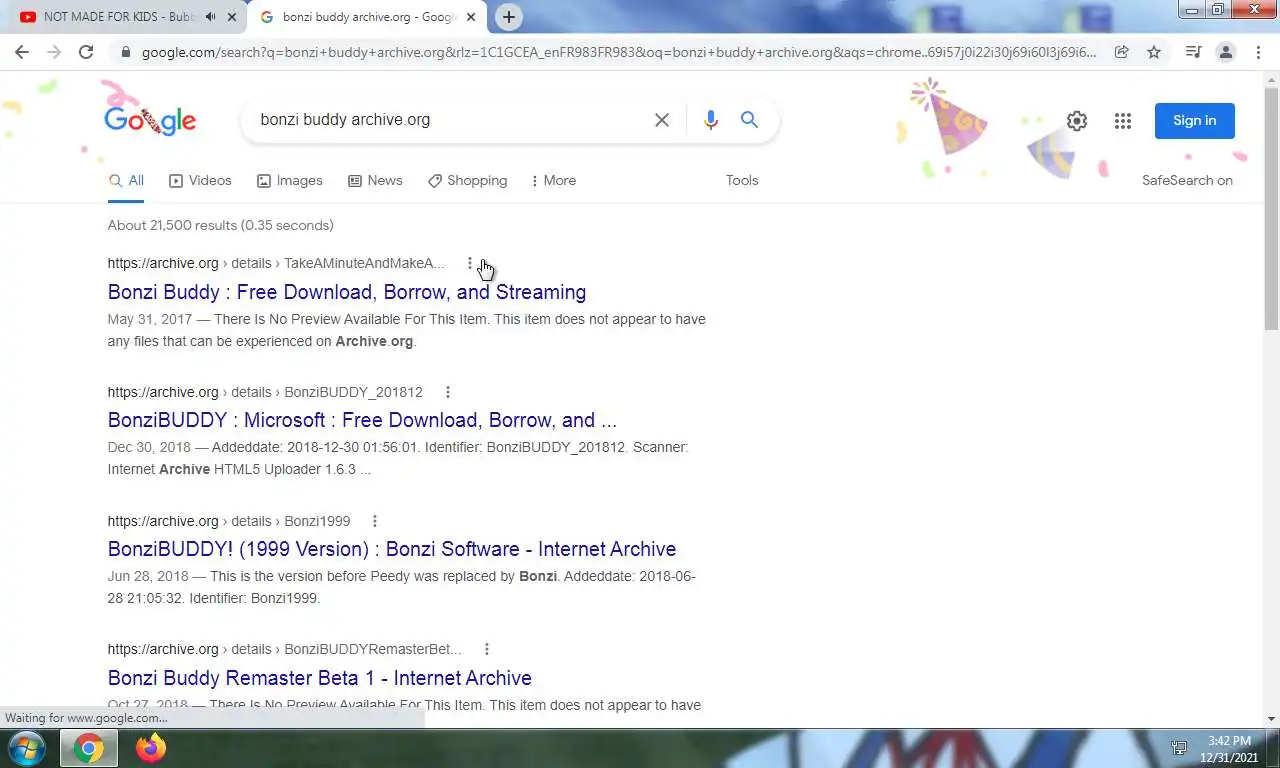The width and height of the screenshot is (1280, 768).
Task: Open options for BonziBUDDY_201812 result
Action: 447,392
